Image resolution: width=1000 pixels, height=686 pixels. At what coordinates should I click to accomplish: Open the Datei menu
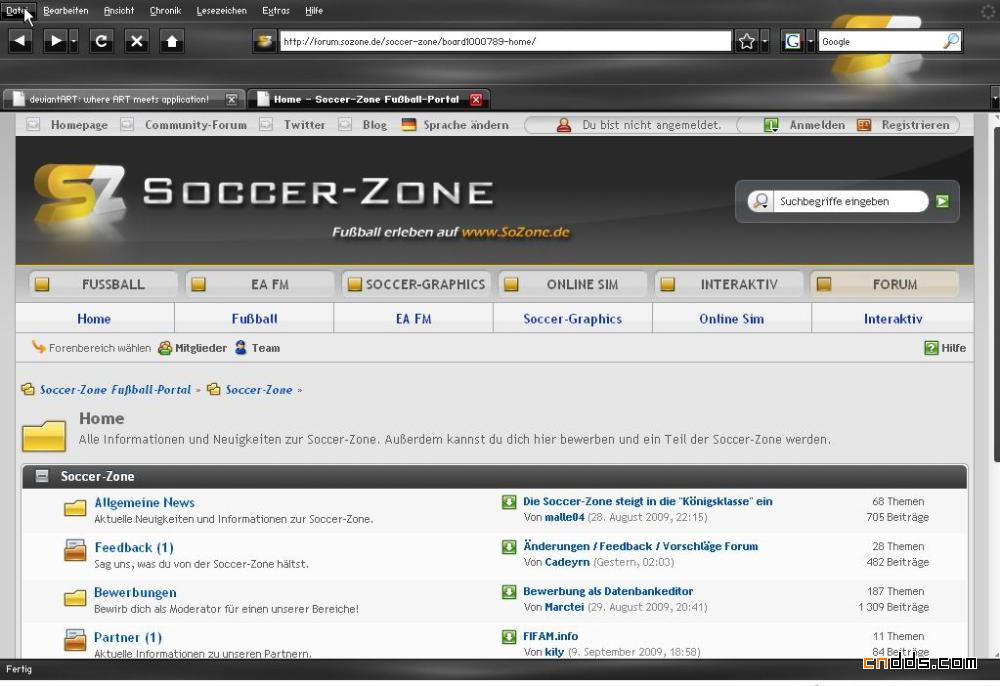click(x=17, y=11)
